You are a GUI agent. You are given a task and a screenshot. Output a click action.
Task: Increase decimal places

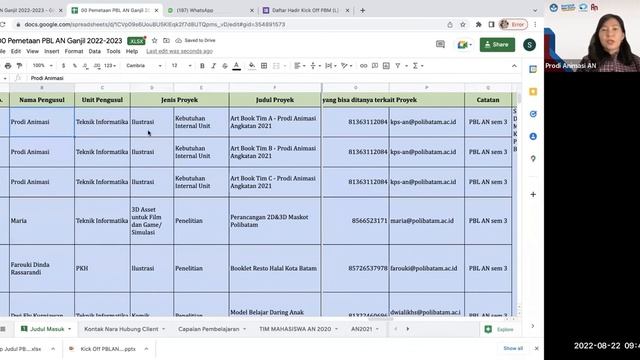click(x=97, y=66)
